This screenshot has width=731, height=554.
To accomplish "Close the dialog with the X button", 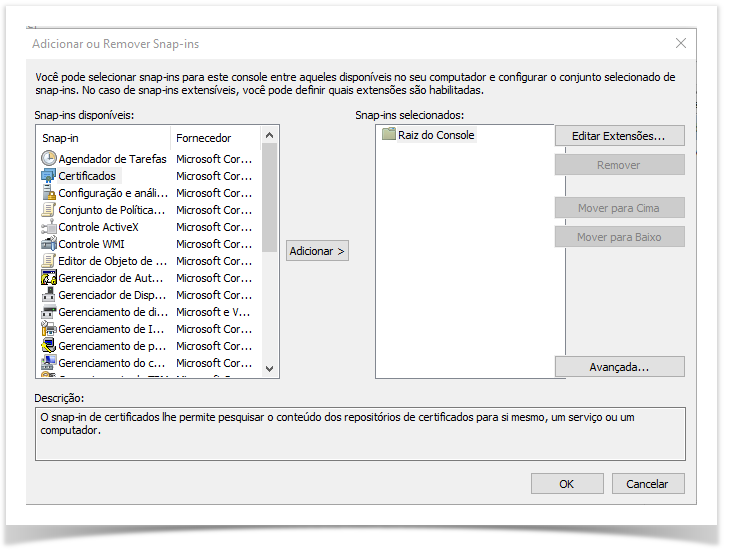I will 681,44.
